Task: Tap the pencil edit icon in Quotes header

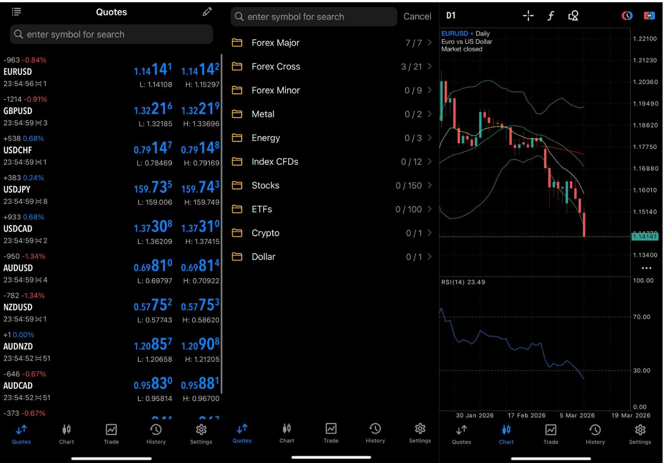Action: pos(207,11)
